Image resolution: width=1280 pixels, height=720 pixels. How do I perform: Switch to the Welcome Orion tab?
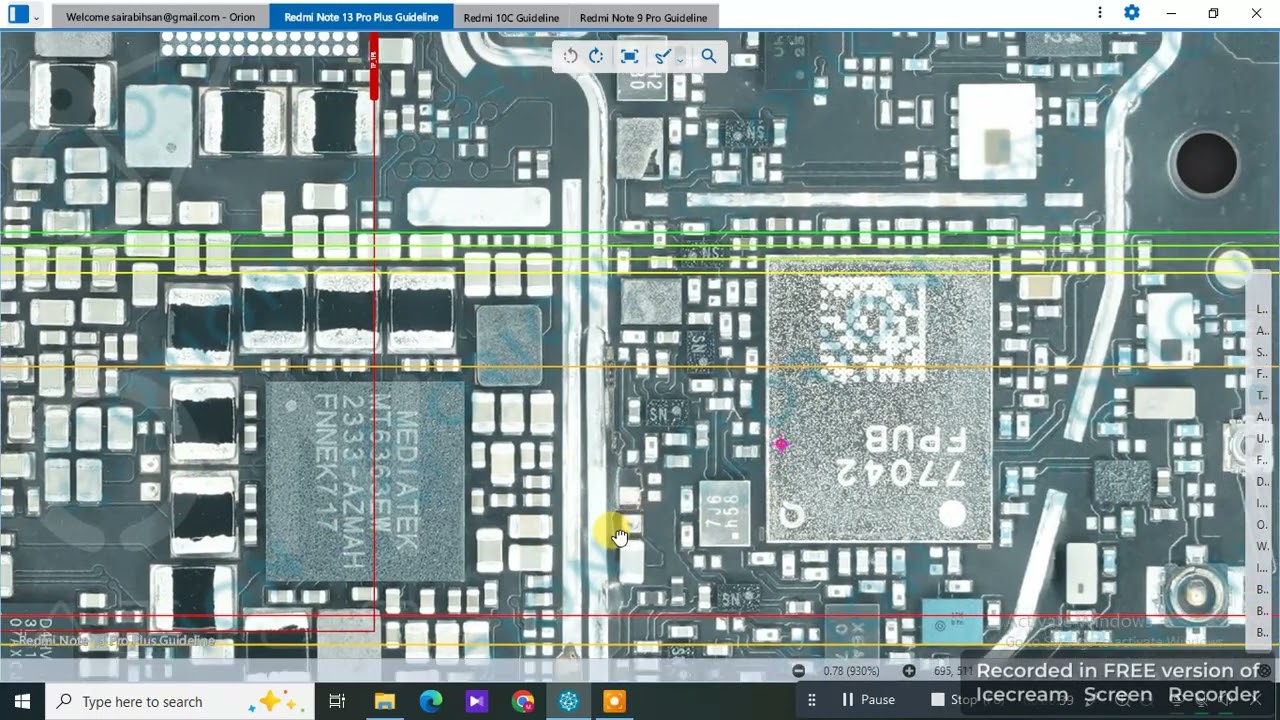point(160,17)
